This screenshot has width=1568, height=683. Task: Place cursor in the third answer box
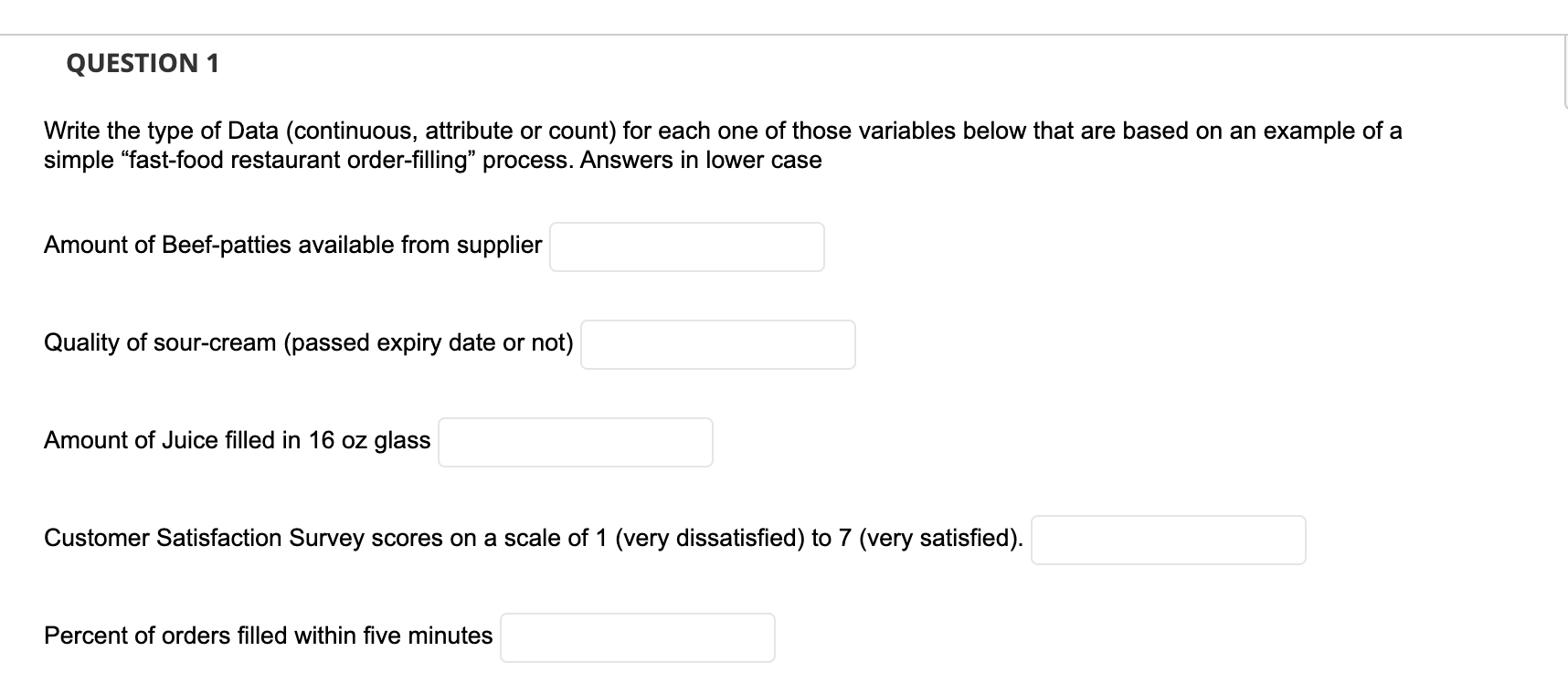click(x=575, y=442)
